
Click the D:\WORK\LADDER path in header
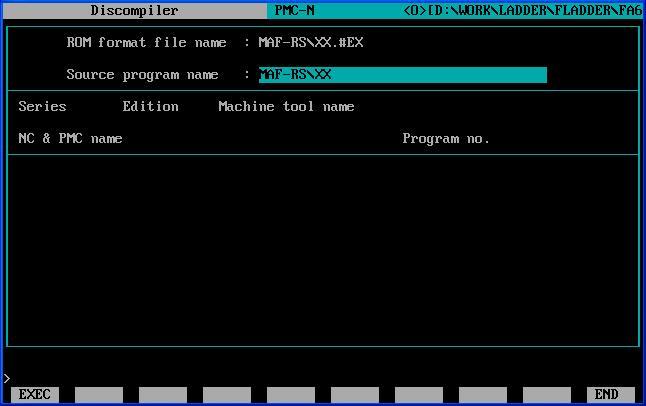523,10
